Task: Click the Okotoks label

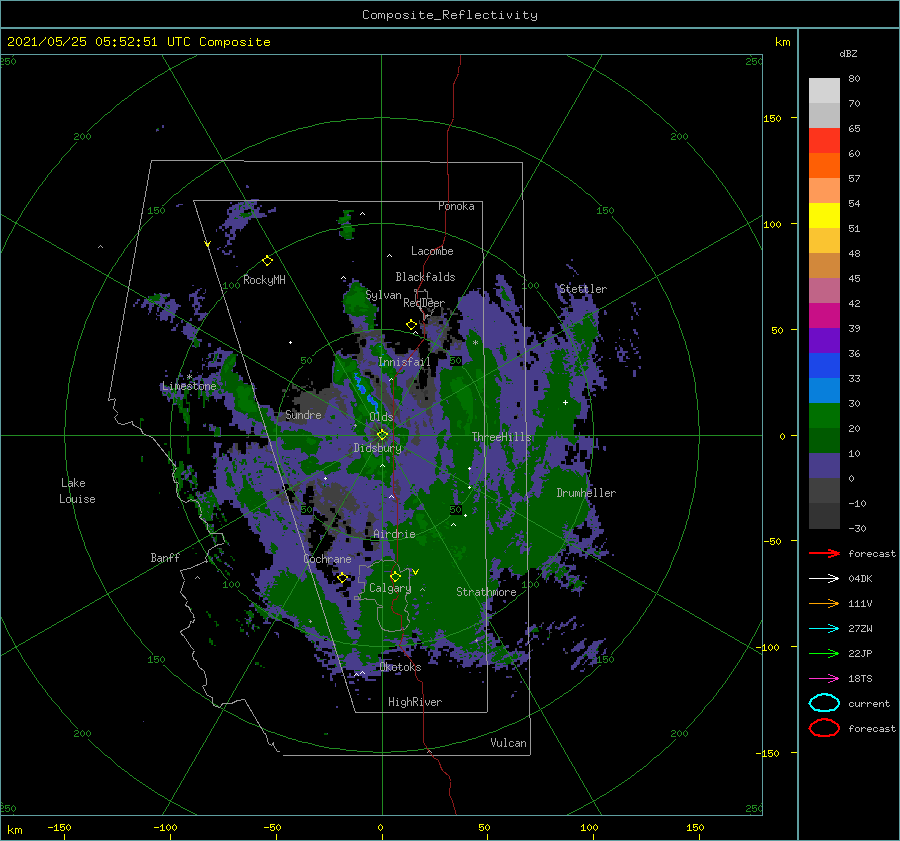Action: coord(400,667)
